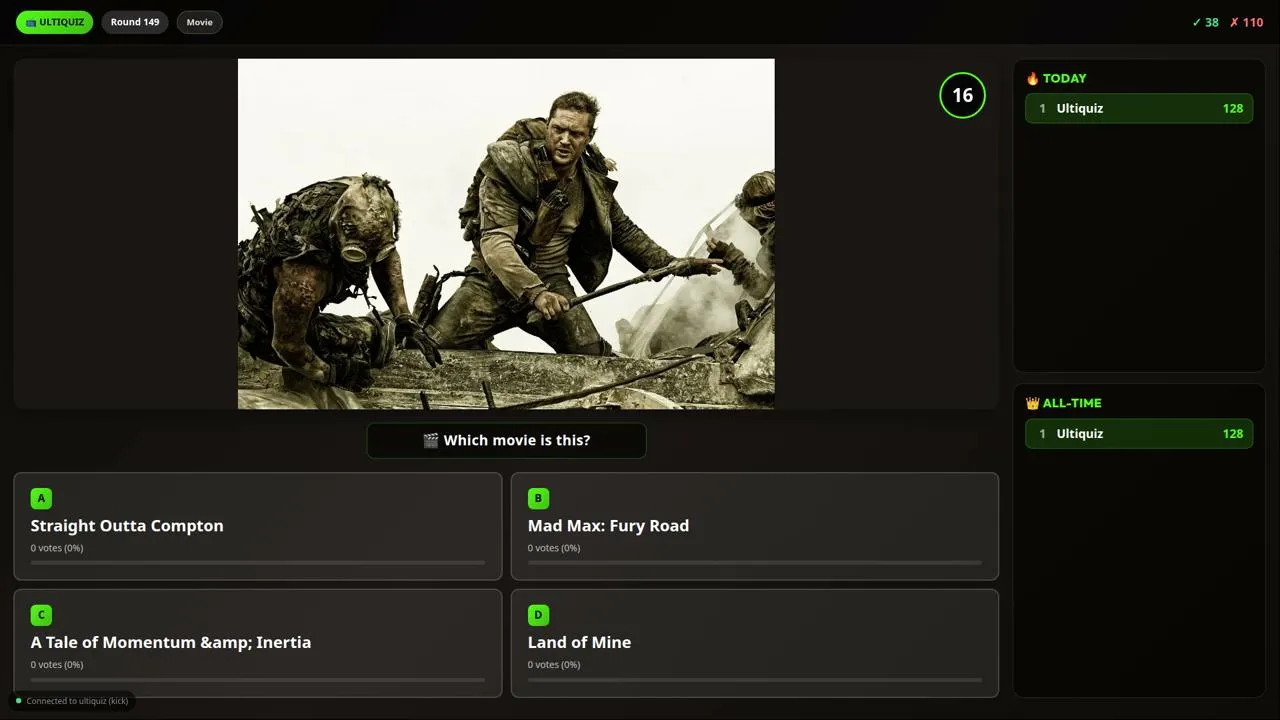1280x720 pixels.
Task: Click vote progress bar for Land of Mine
Action: [754, 680]
